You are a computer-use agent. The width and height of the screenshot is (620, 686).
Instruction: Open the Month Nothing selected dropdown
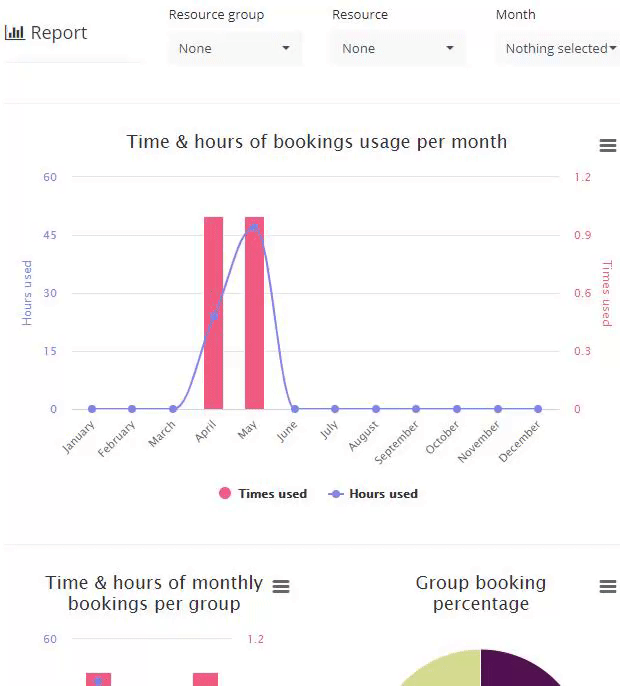[558, 49]
